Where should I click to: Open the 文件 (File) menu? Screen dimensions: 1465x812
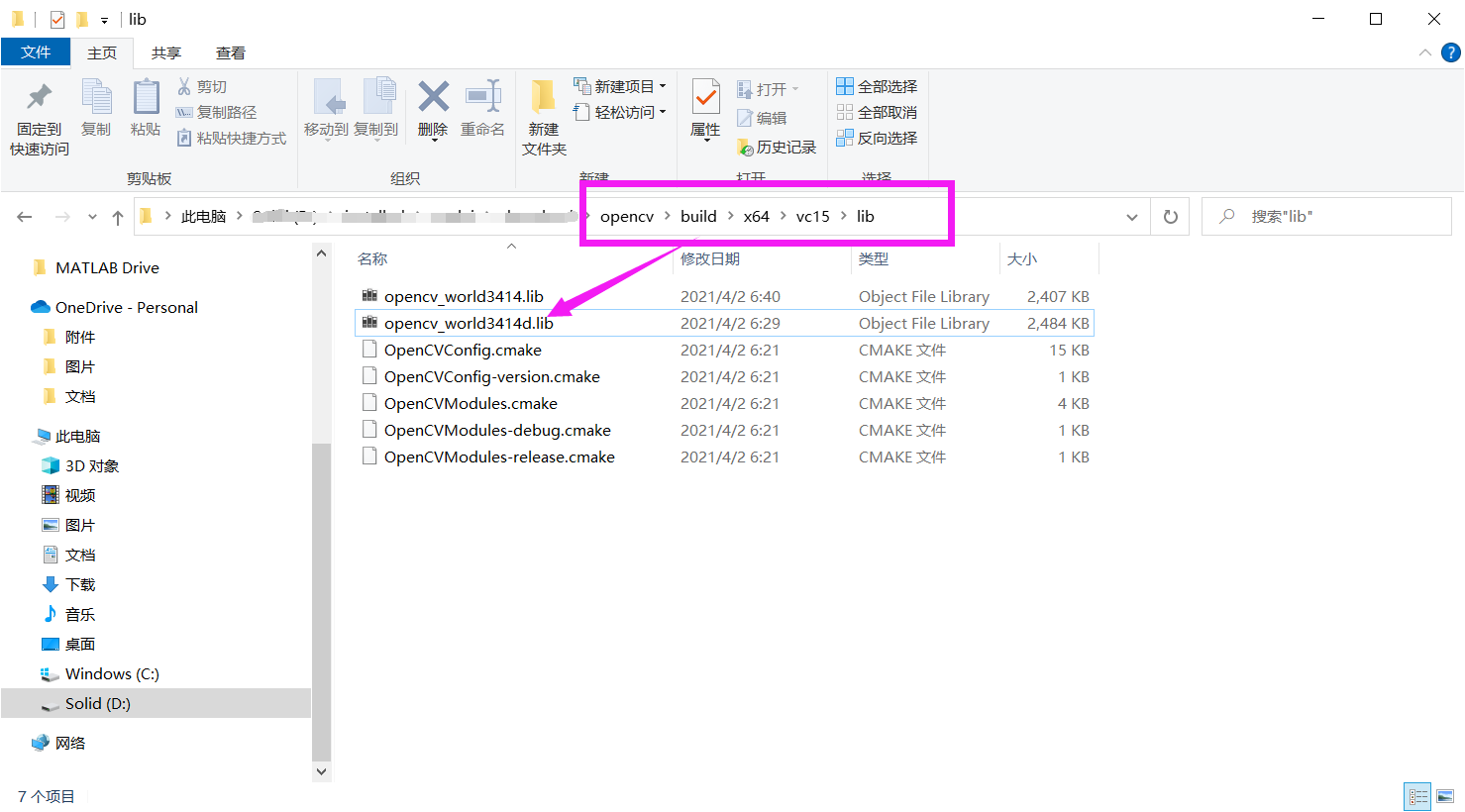click(x=36, y=52)
